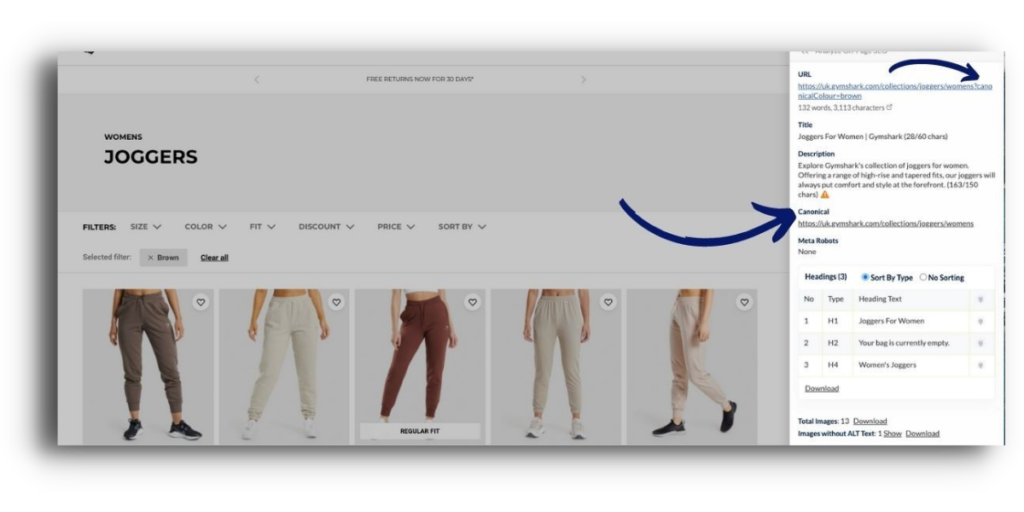Viewport: 1024px width, 512px height.
Task: Select Sort By Type radio button
Action: (865, 278)
